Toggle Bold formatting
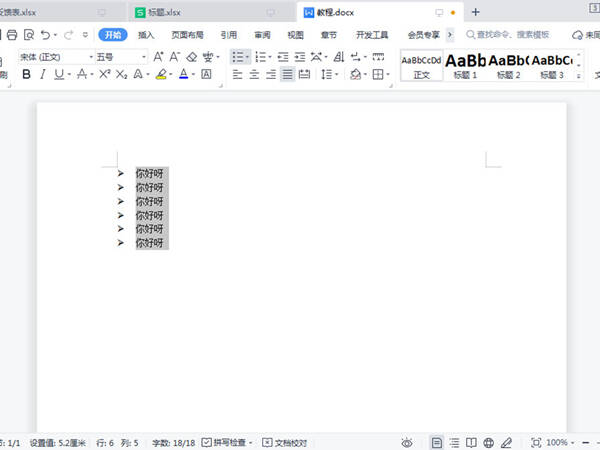The width and height of the screenshot is (600, 450). [26, 74]
